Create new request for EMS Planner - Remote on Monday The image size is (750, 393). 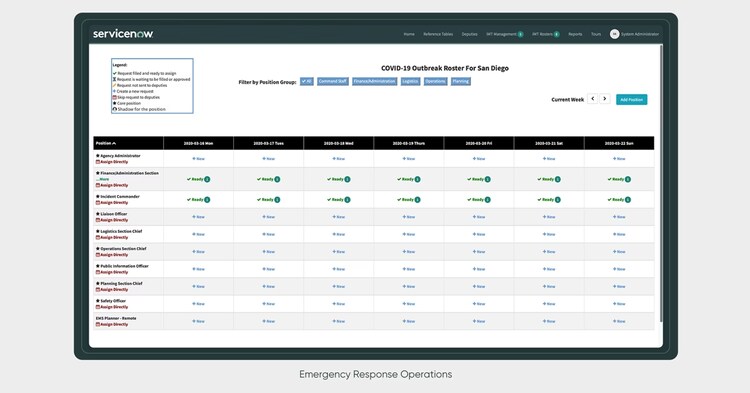coord(199,321)
